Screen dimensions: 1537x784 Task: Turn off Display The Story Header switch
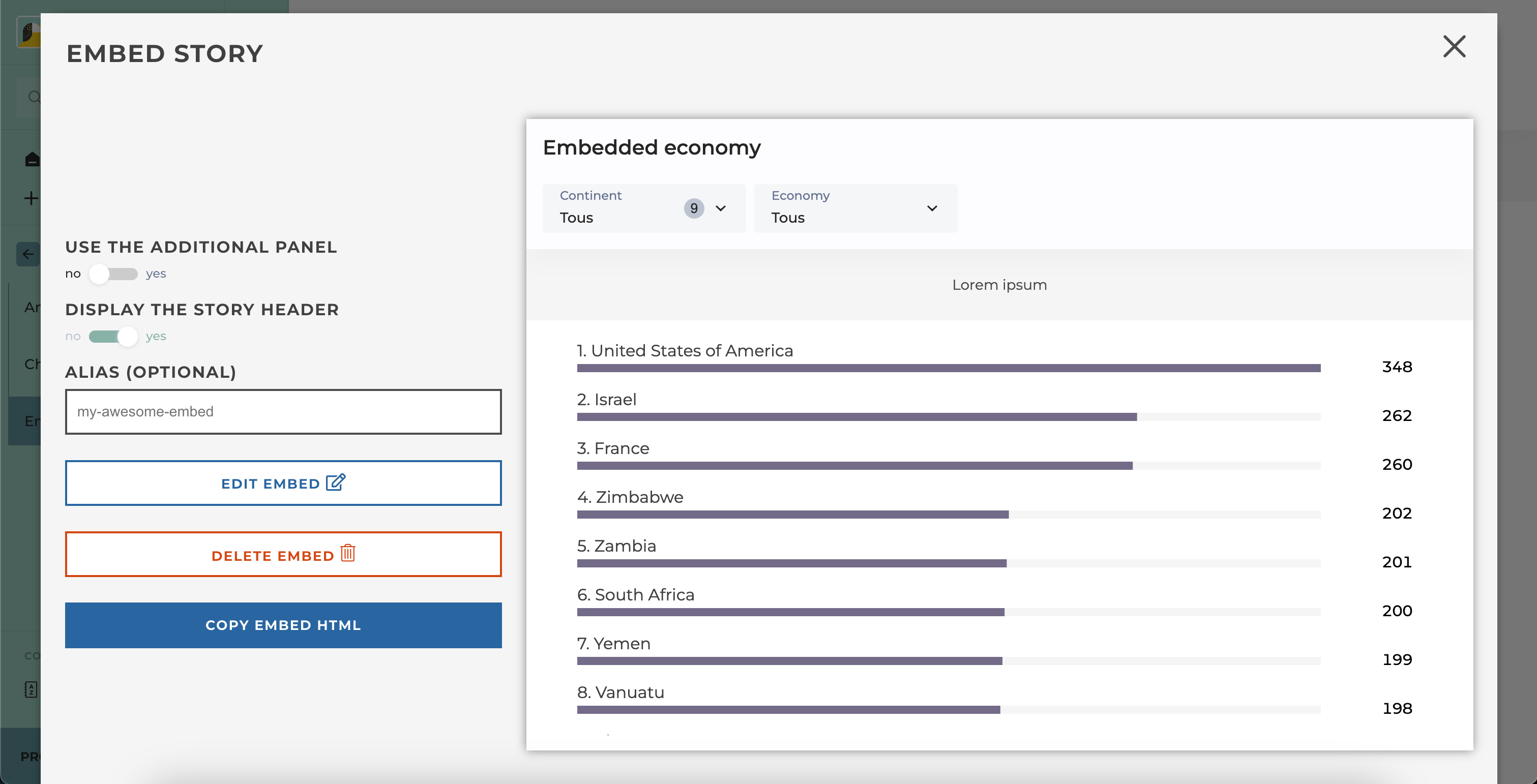pyautogui.click(x=113, y=337)
